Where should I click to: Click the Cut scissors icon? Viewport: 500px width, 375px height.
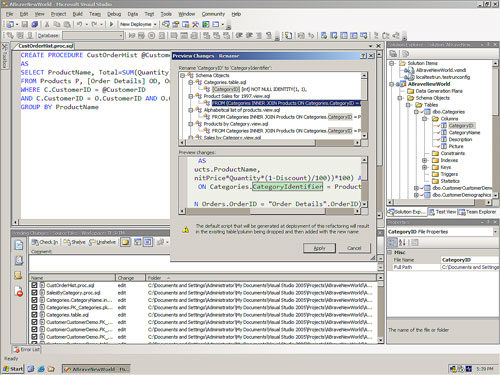point(47,24)
